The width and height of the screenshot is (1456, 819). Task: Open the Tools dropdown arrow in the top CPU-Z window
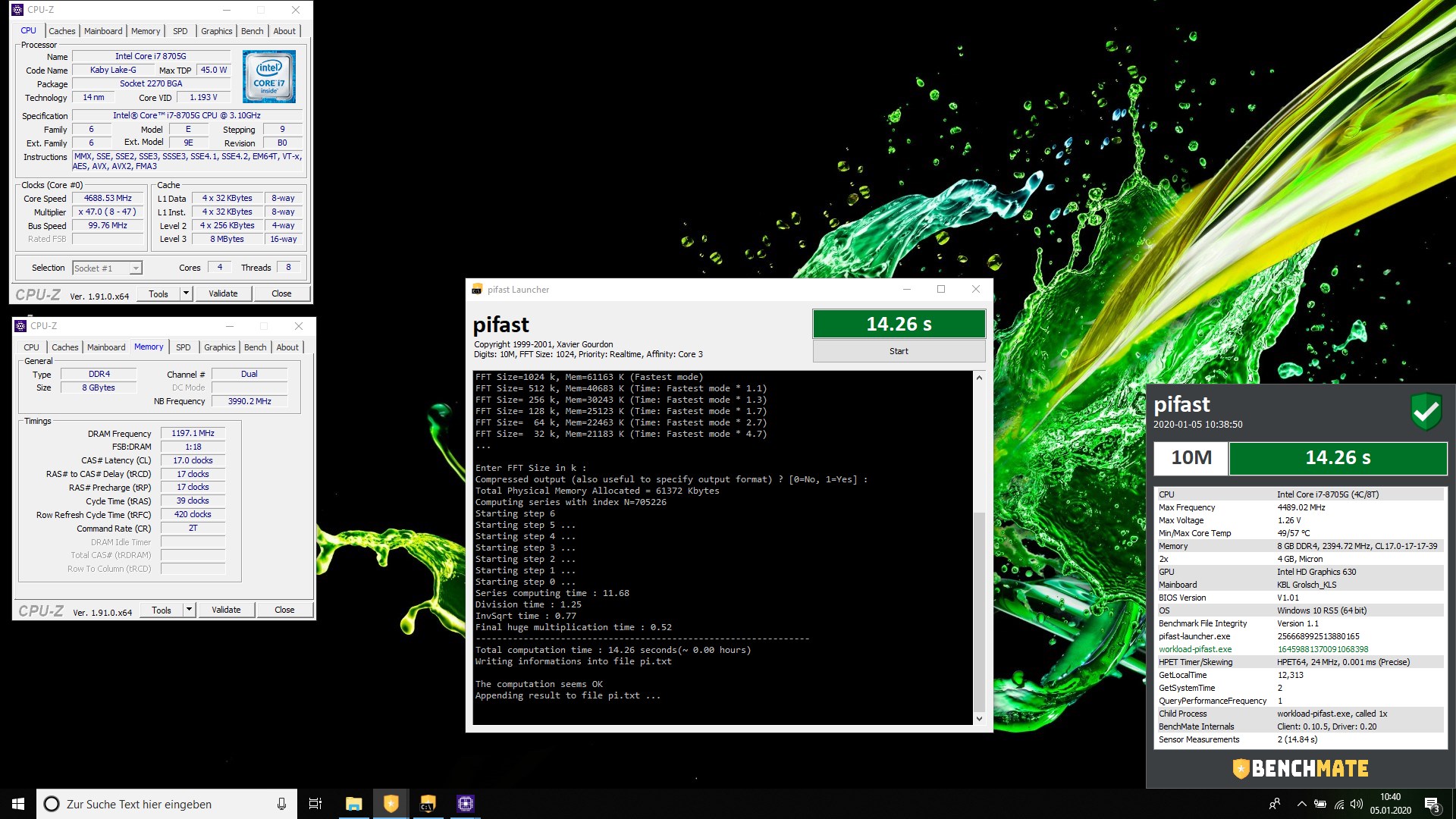point(186,293)
